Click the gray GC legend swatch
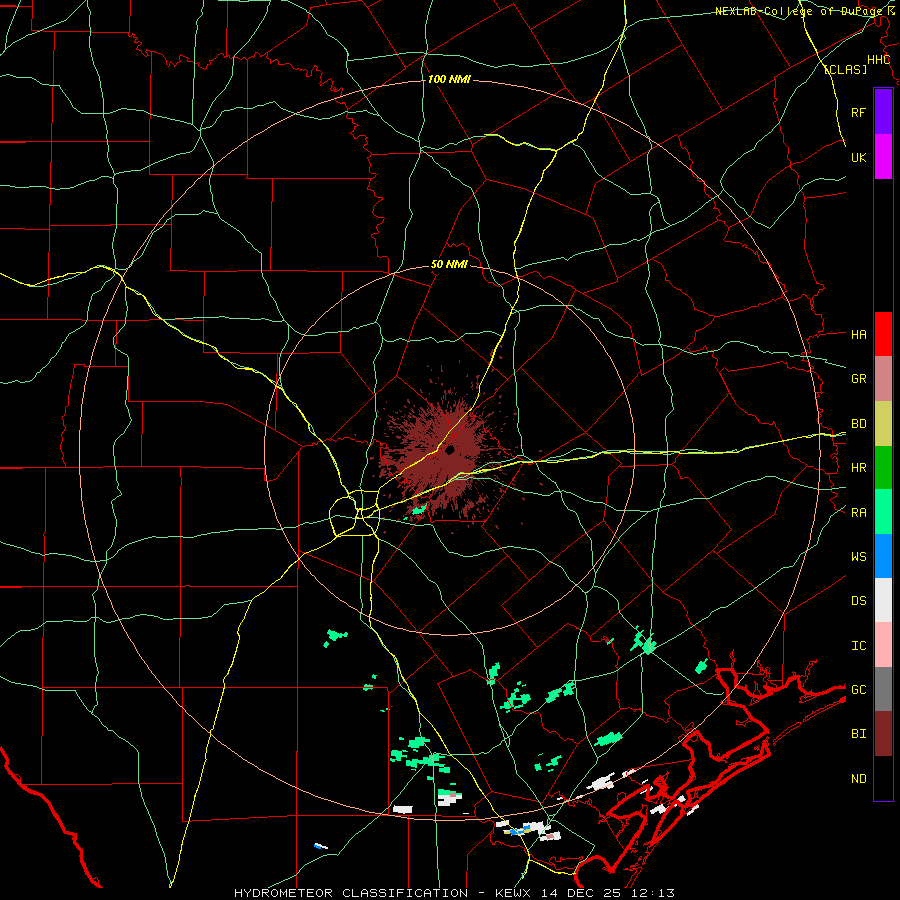The height and width of the screenshot is (900, 900). point(883,689)
